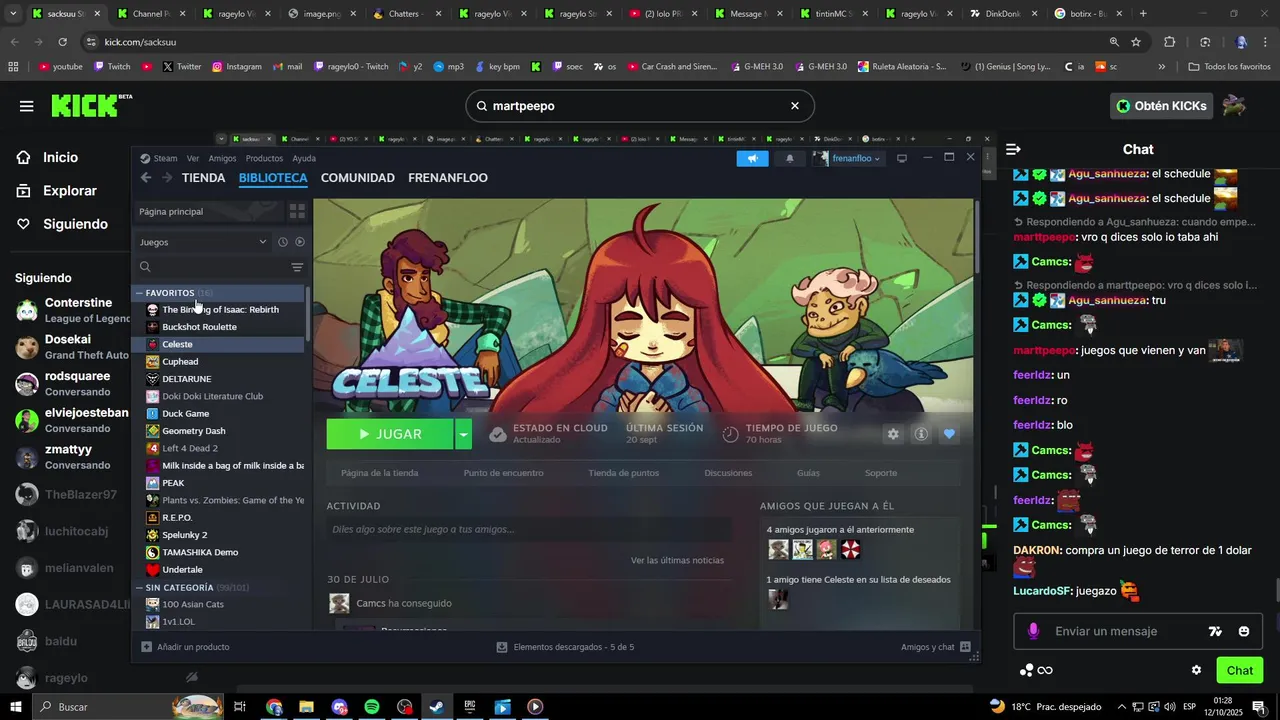The image size is (1280, 720).
Task: Open Steam announcements megaphone button
Action: click(752, 158)
